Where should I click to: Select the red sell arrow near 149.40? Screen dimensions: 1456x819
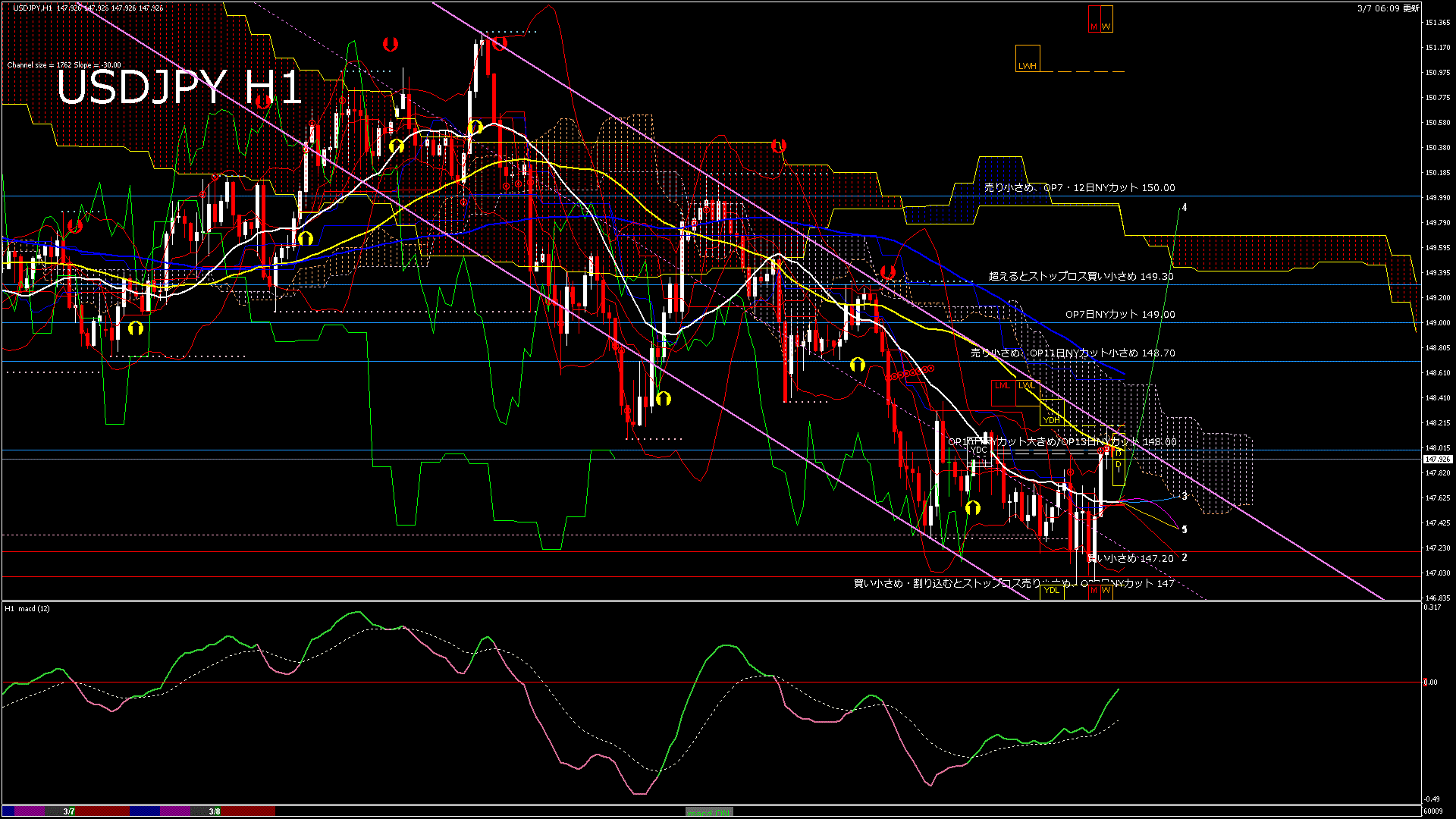[888, 271]
